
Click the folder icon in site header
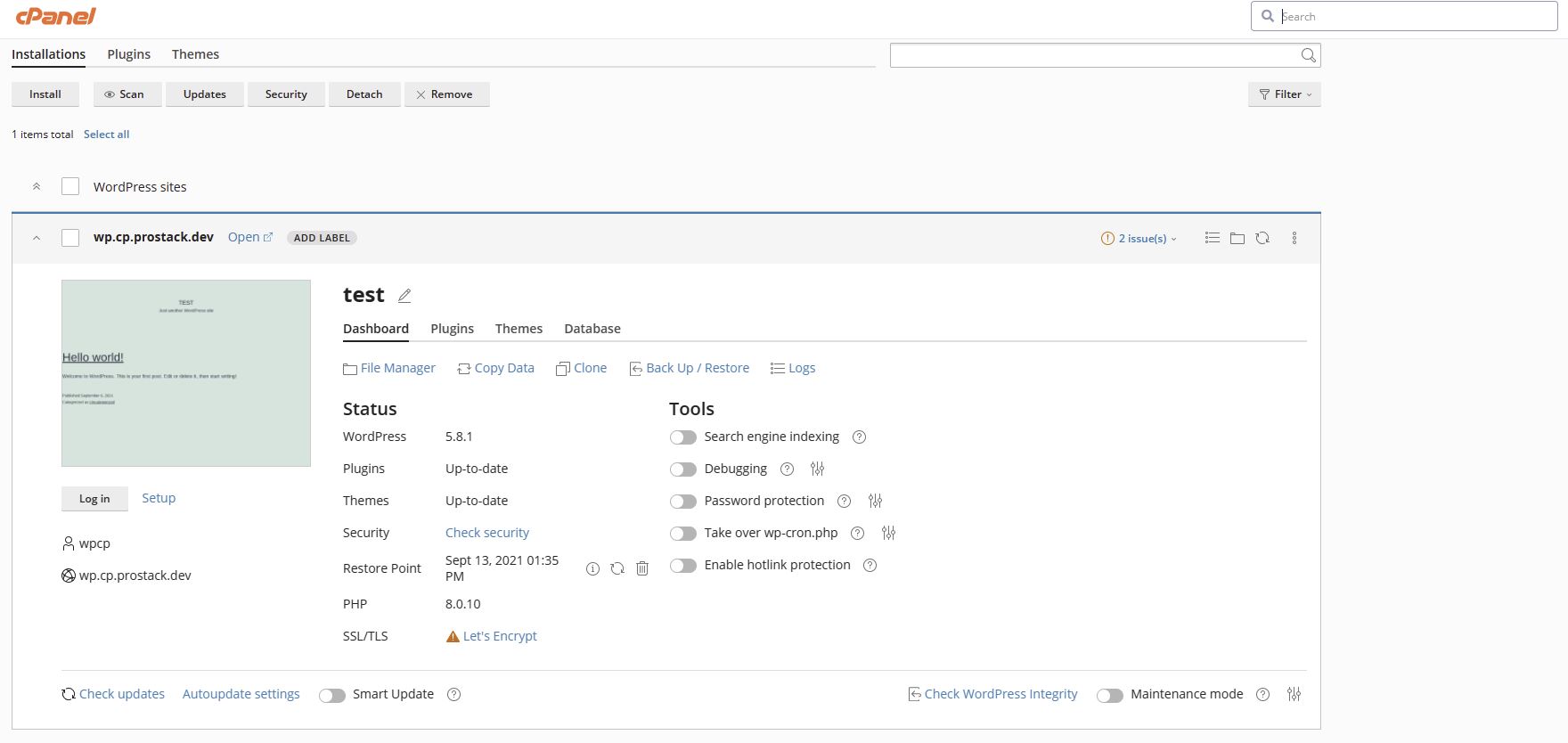(x=1237, y=238)
